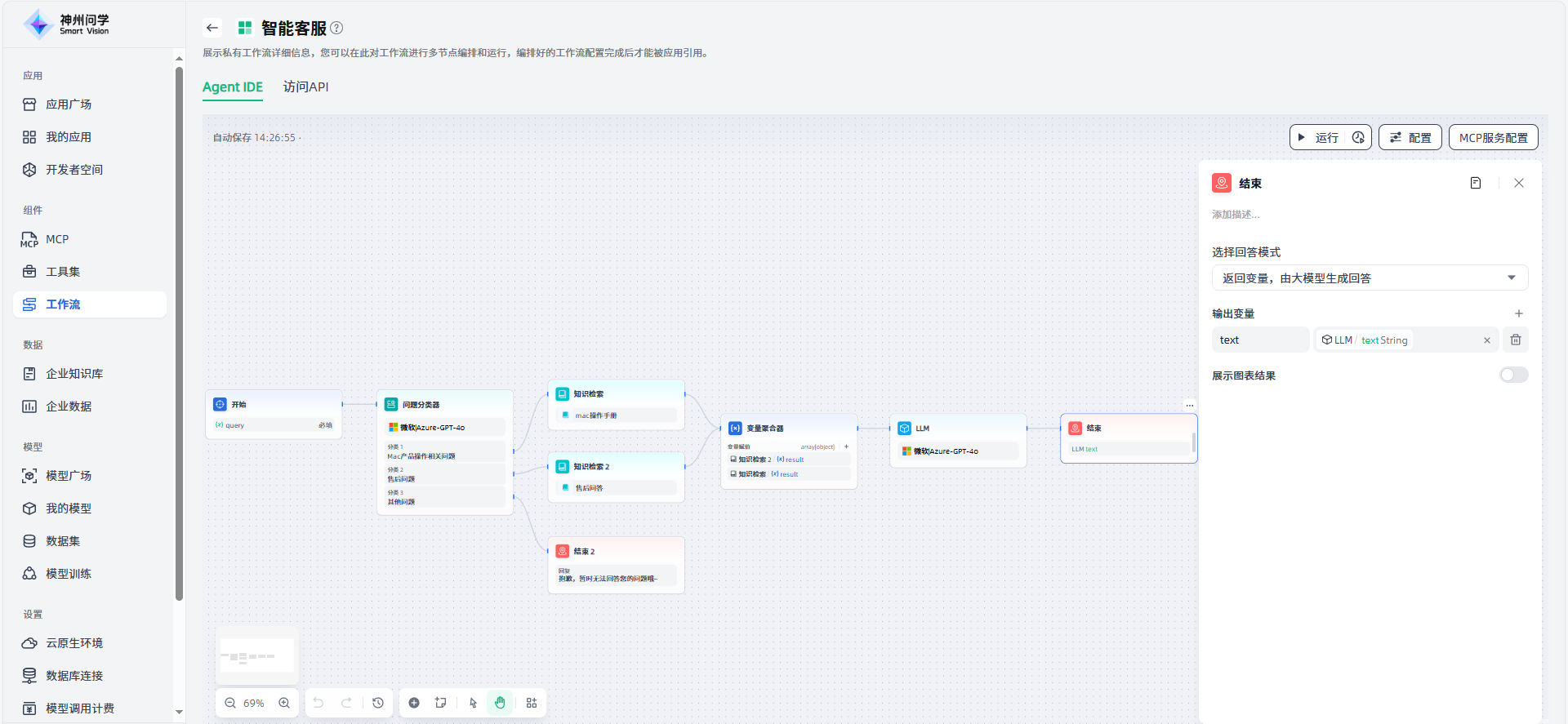Click the sidebar vertical scrollbar
The height and width of the screenshot is (724, 1568).
tap(179, 326)
